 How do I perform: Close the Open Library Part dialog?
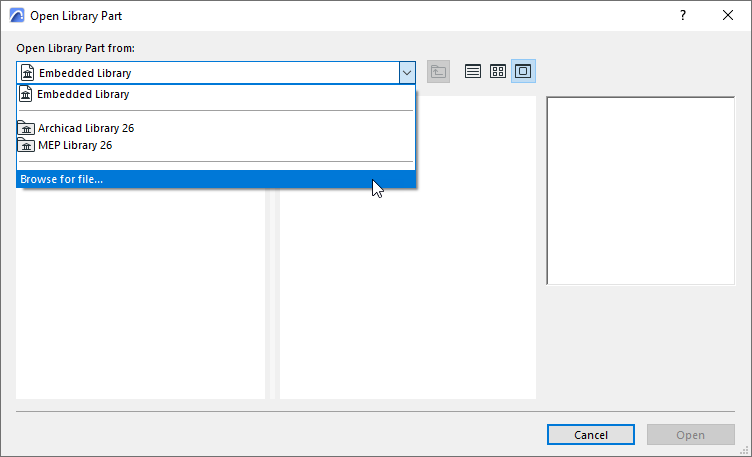pos(727,16)
